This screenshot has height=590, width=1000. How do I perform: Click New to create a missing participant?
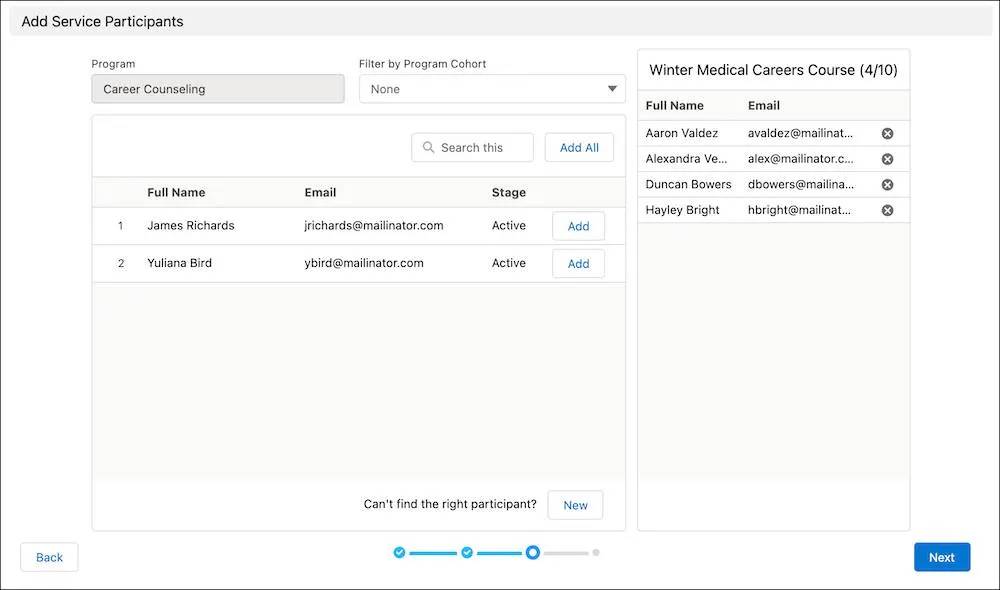tap(575, 505)
